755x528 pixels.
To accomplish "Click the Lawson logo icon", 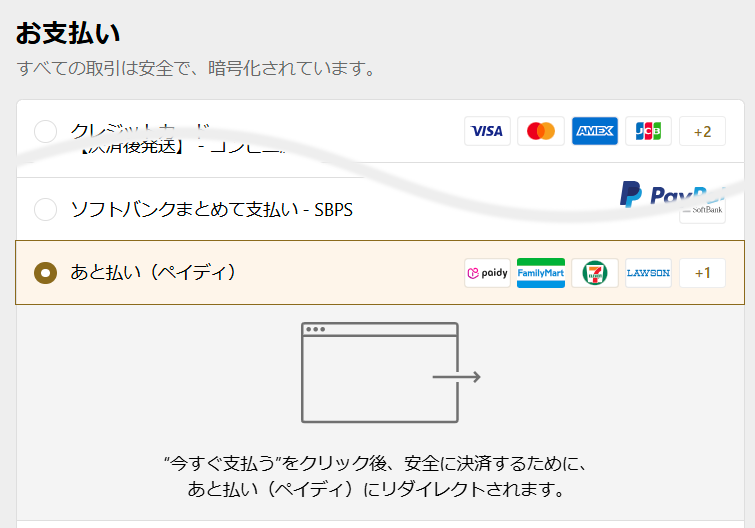I will pos(648,273).
